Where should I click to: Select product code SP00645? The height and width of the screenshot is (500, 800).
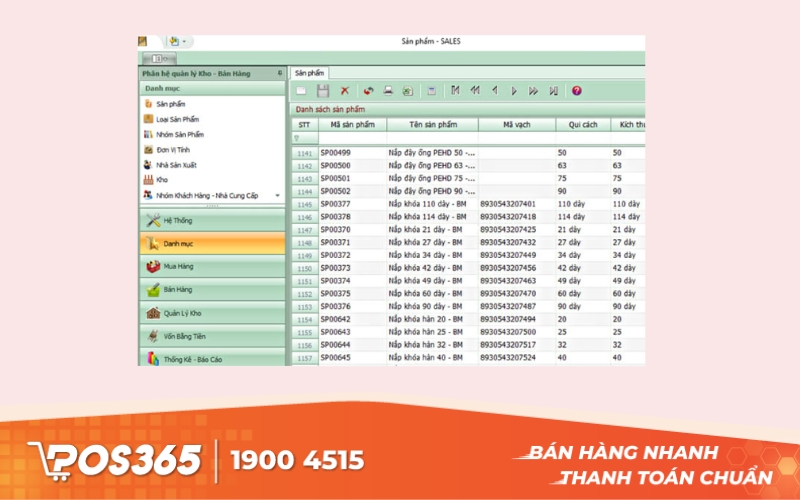[335, 358]
